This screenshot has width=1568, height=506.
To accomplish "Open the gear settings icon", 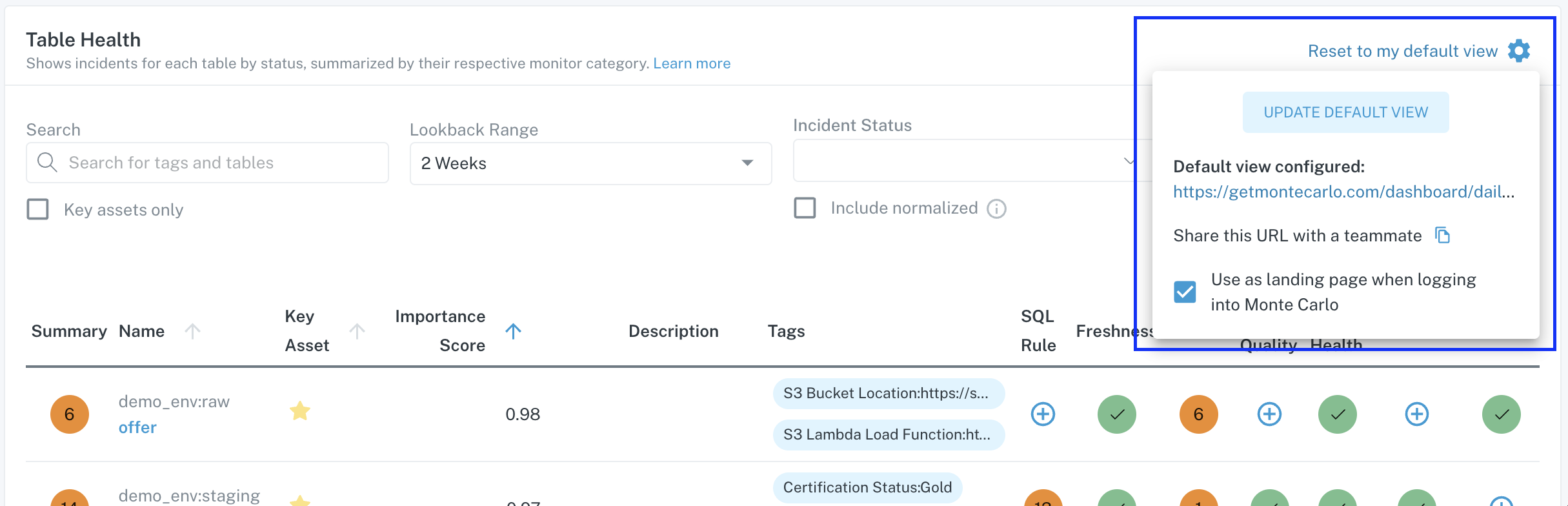I will (x=1518, y=50).
